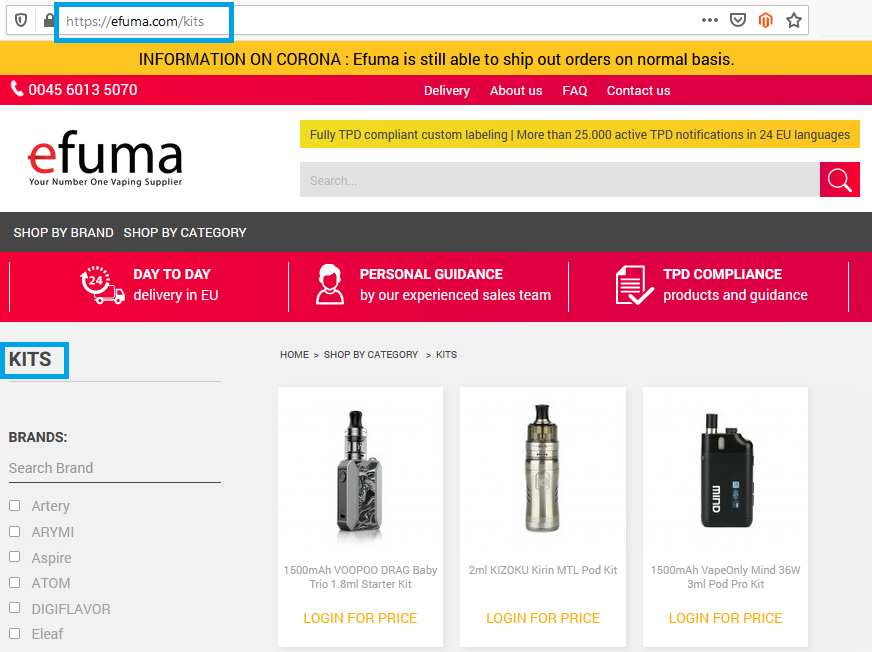Click the efuma logo
This screenshot has width=872, height=652.
click(x=105, y=160)
